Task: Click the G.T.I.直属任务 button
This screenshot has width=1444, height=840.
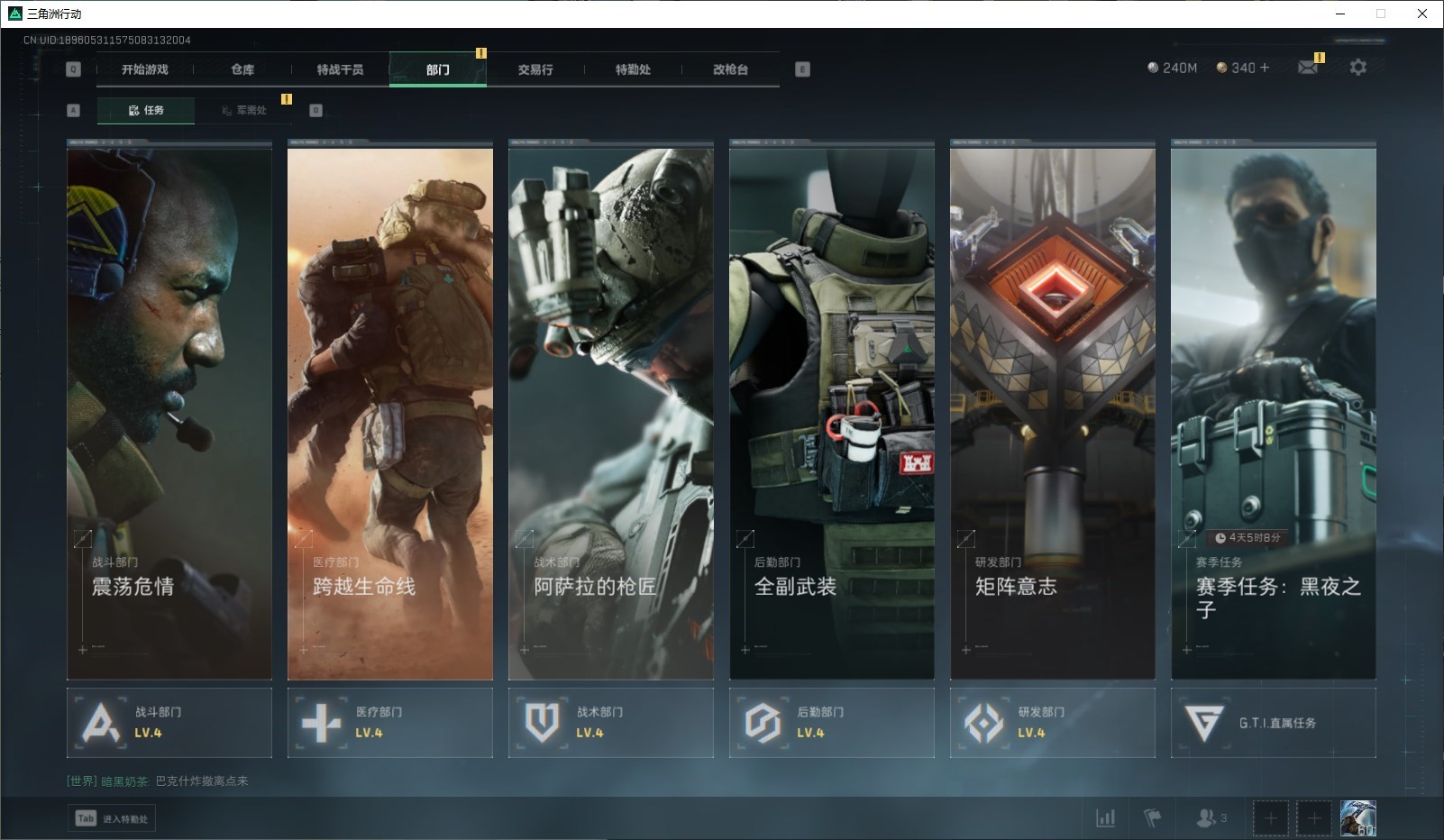Action: [1274, 723]
